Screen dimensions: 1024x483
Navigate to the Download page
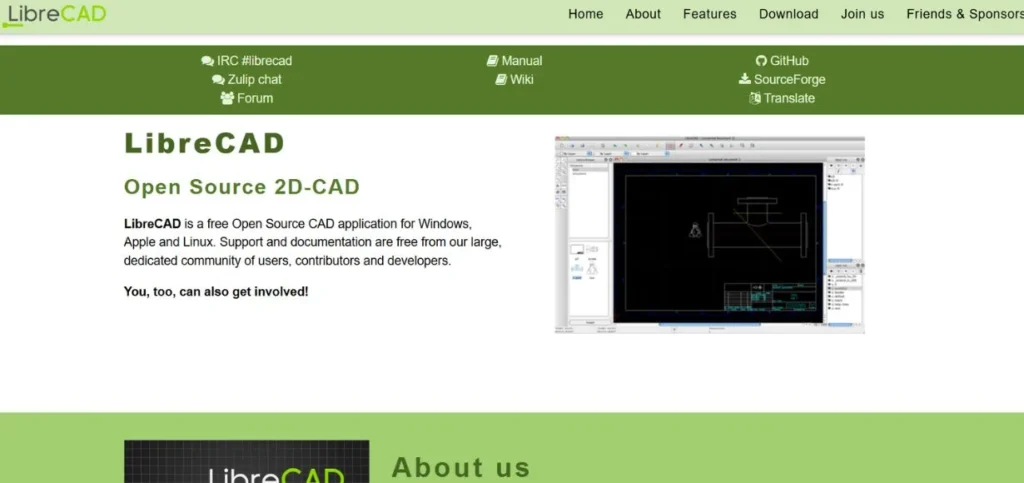pyautogui.click(x=788, y=14)
